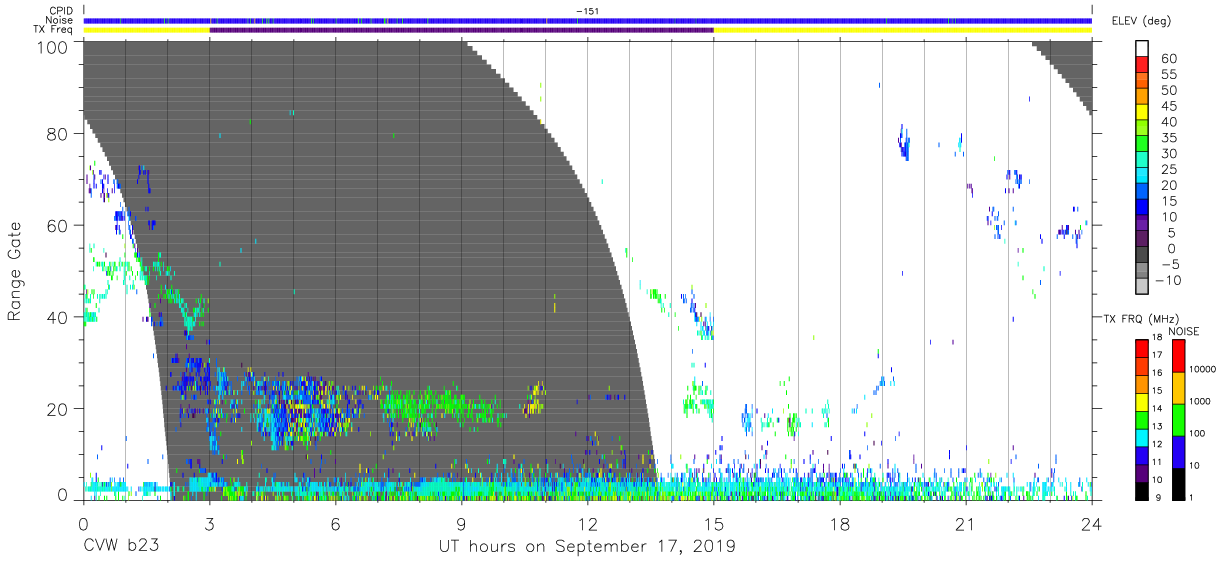Image resolution: width=1228 pixels, height=567 pixels.
Task: Click the TX Freq row label
Action: 54,30
